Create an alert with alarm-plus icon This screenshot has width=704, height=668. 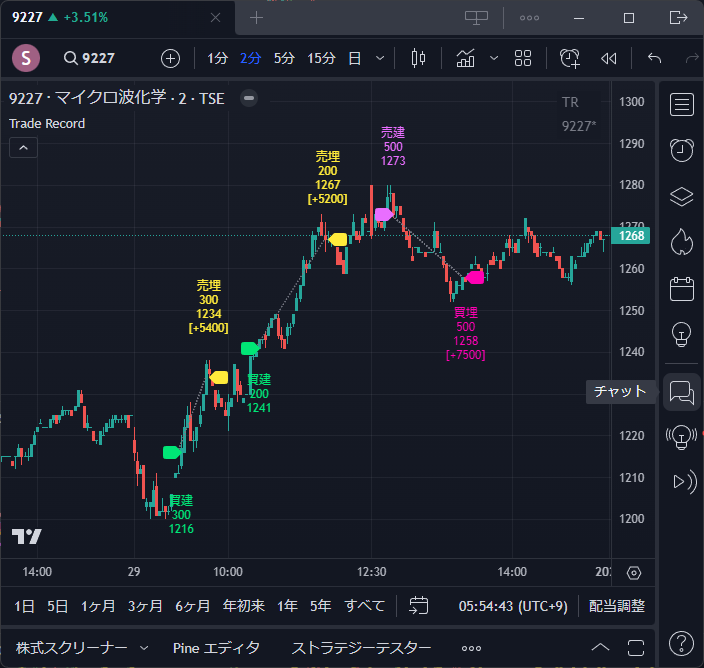click(x=570, y=58)
